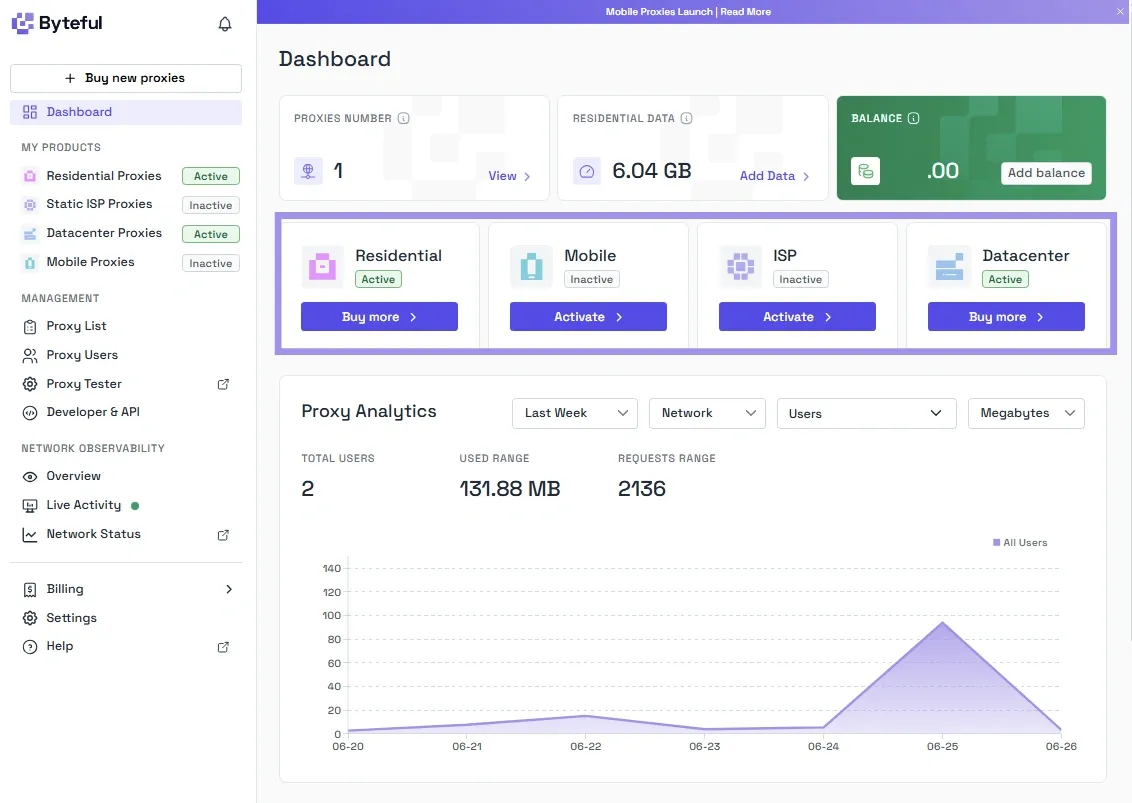Close the Mobile Proxies Launch banner
Image resolution: width=1132 pixels, height=803 pixels.
tap(1120, 12)
